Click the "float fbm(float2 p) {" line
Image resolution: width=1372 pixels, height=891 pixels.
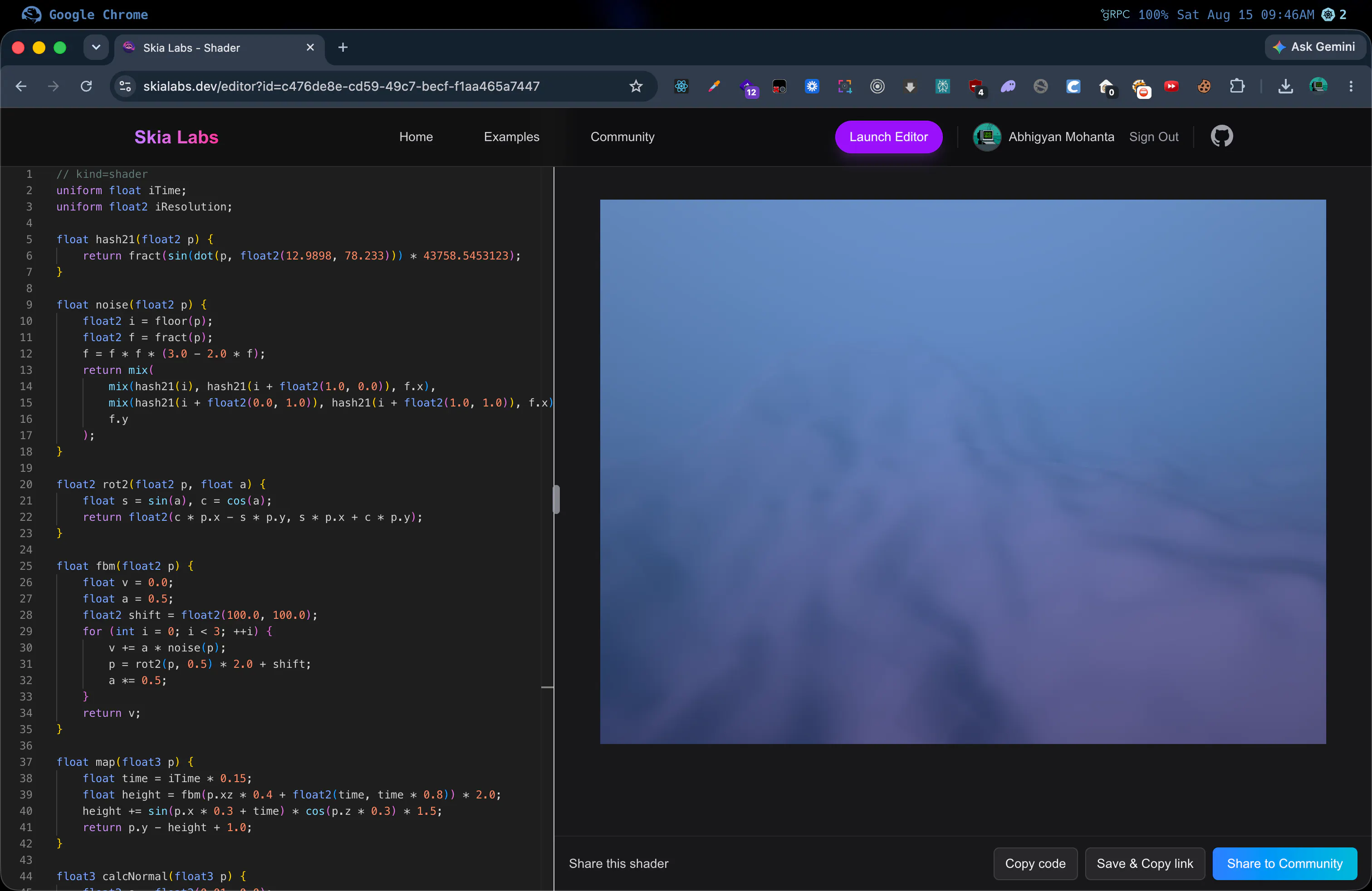point(125,566)
